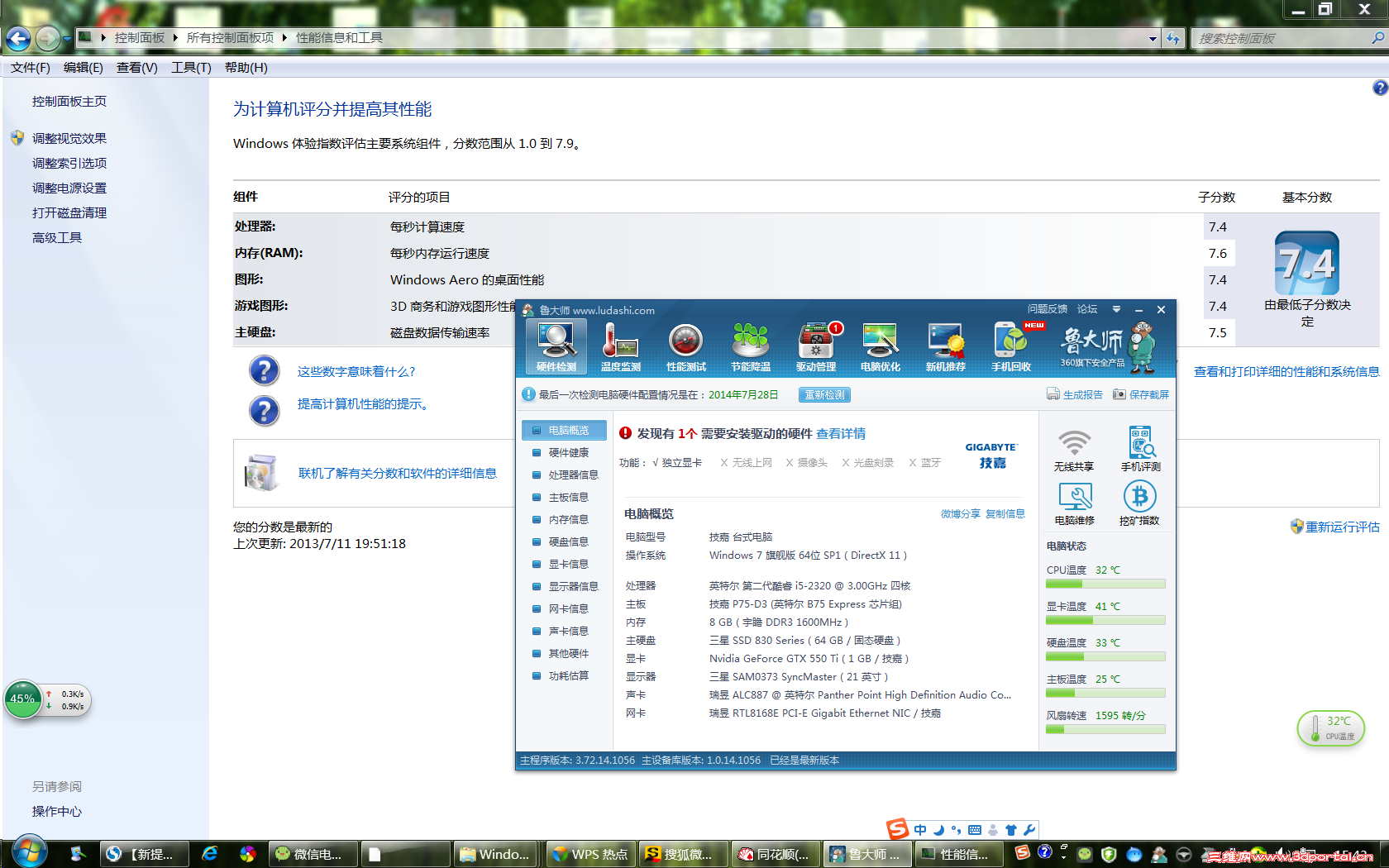Open 编辑(E) menu in Control Panel
Screen dimensions: 1389x868
pos(84,68)
